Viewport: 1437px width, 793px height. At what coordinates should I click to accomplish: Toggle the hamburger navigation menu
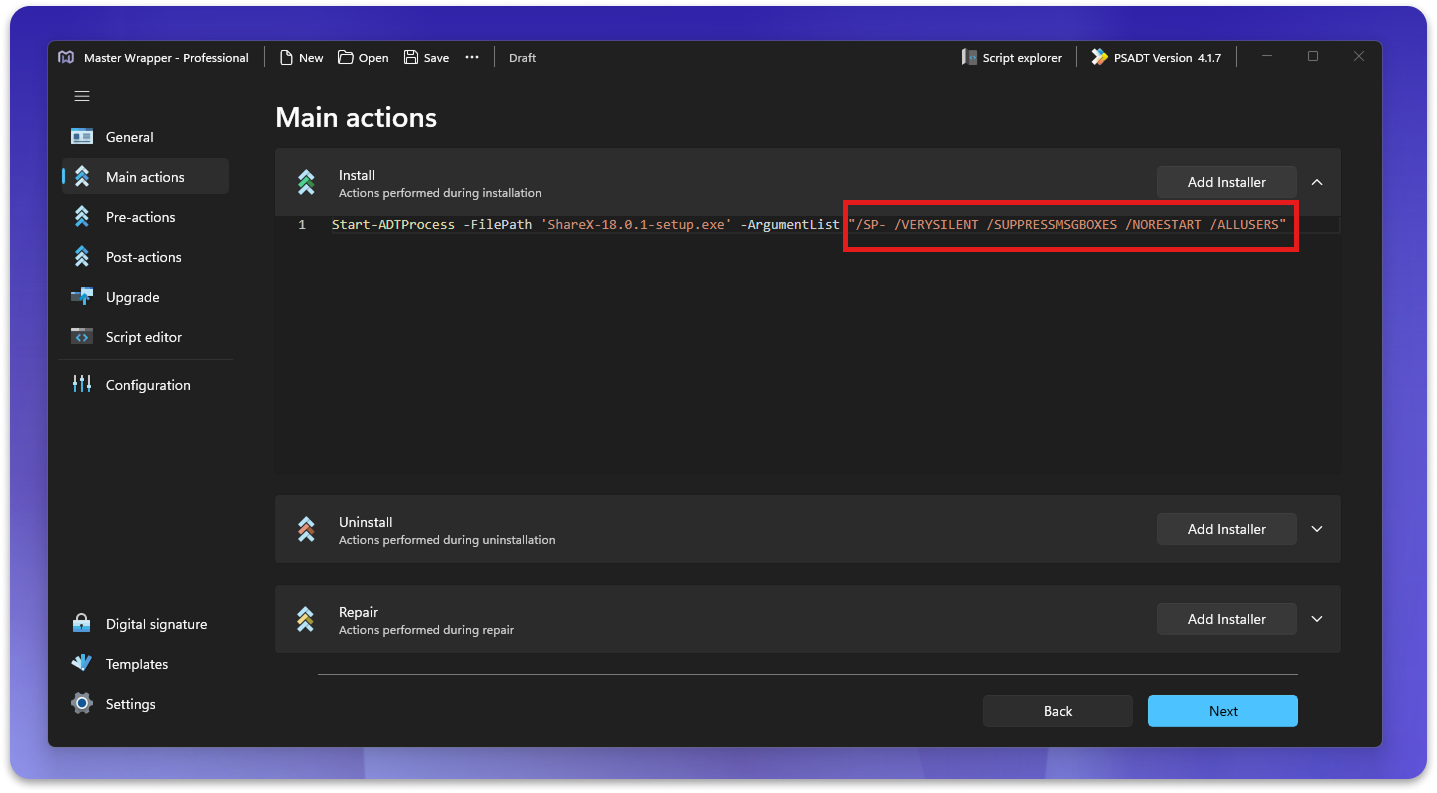[82, 96]
